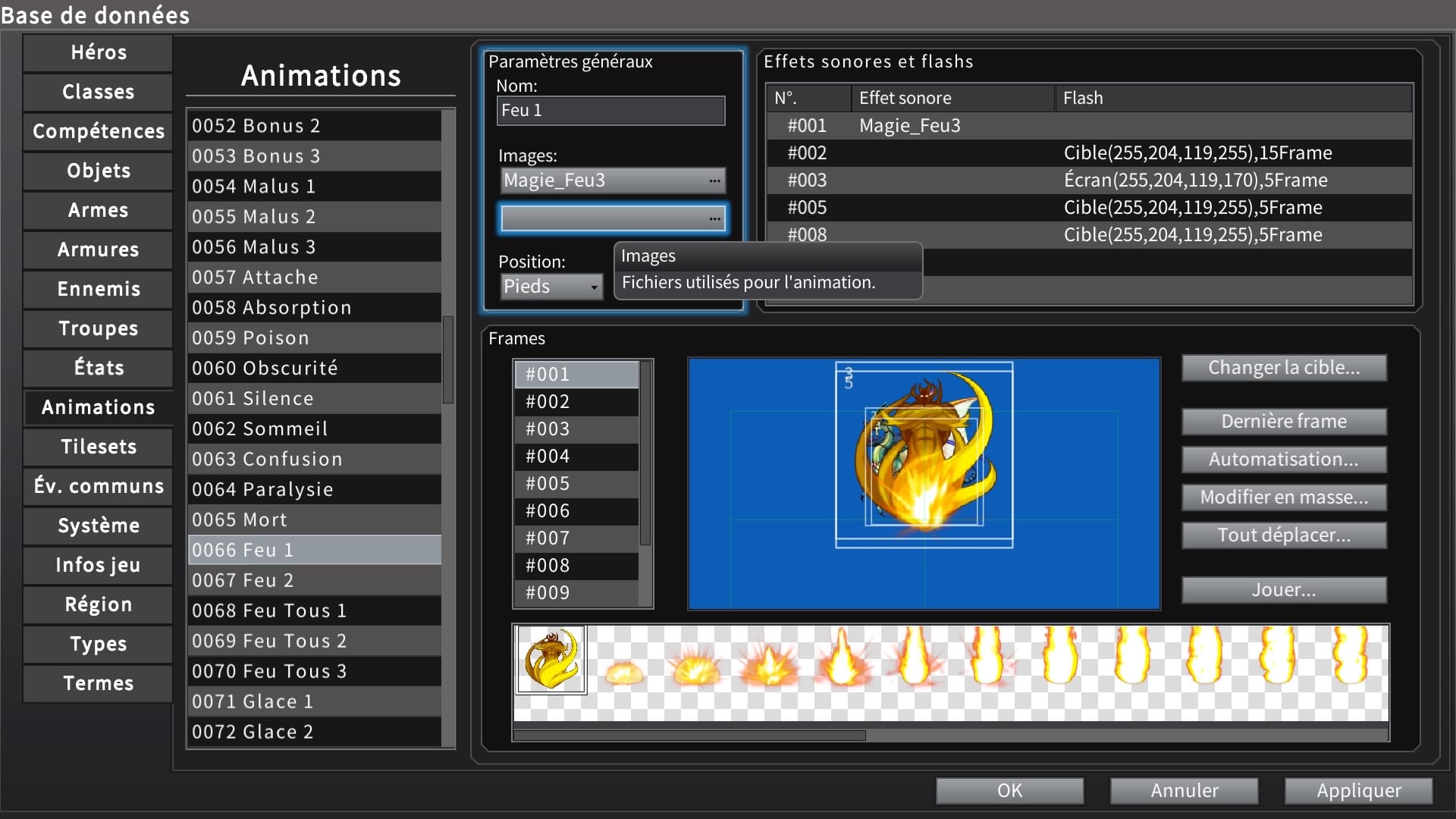Viewport: 1456px width, 819px height.
Task: Select animation 0059 Poison
Action: click(x=314, y=338)
